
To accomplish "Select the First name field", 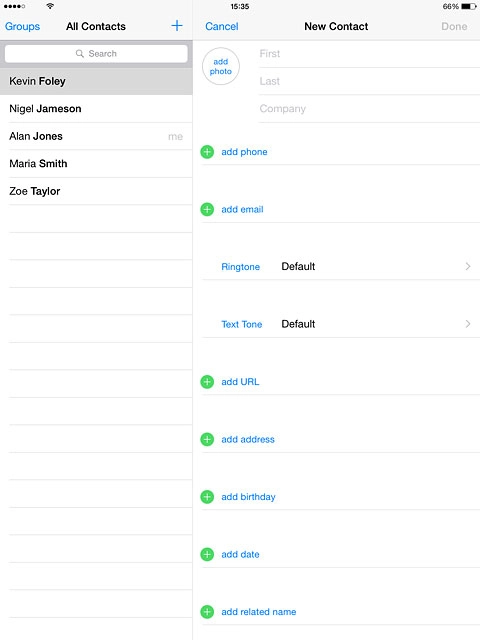I will 369,53.
